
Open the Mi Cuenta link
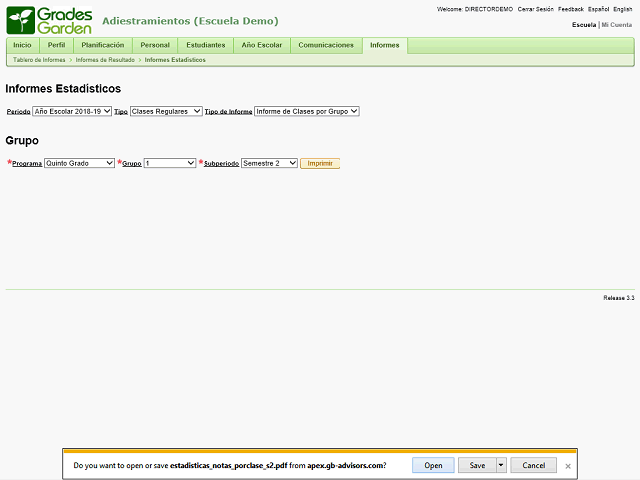click(617, 24)
